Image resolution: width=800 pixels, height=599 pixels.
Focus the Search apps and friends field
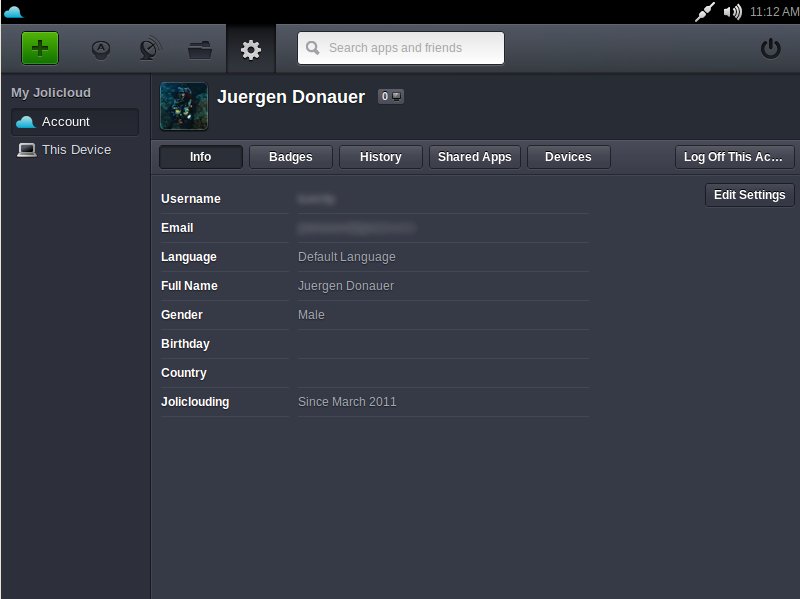point(401,48)
